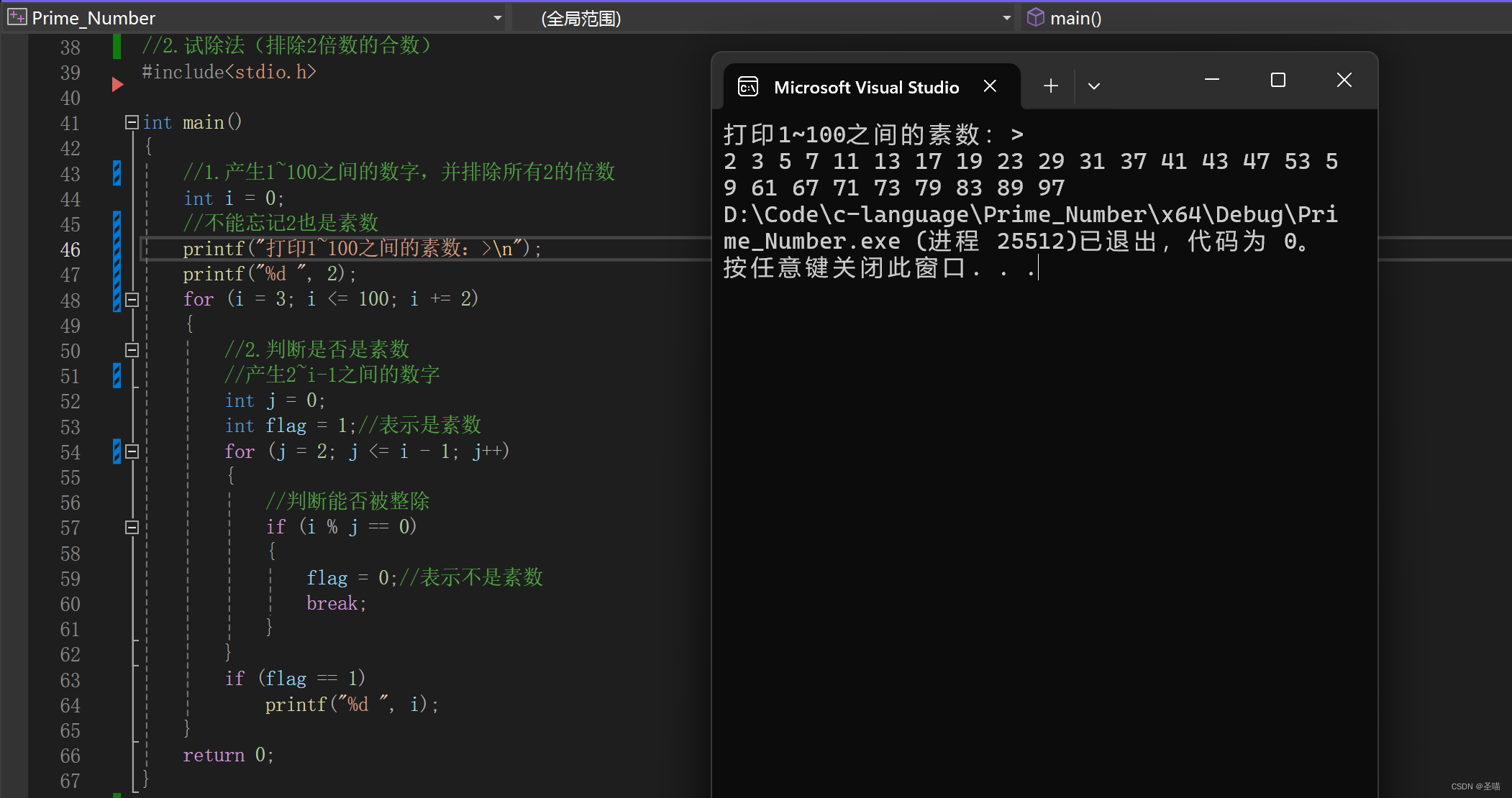Click the printf title string on line 46
This screenshot has height=798, width=1512.
[x=388, y=249]
